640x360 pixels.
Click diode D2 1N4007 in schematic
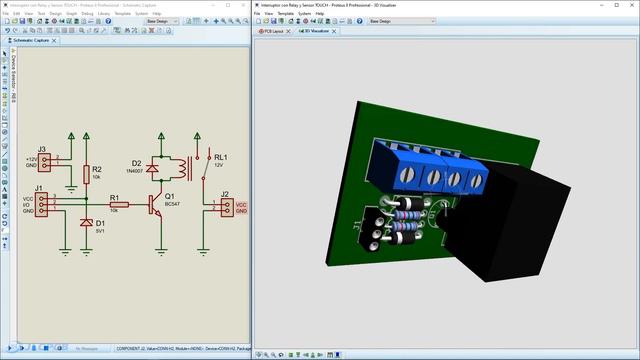click(x=153, y=168)
